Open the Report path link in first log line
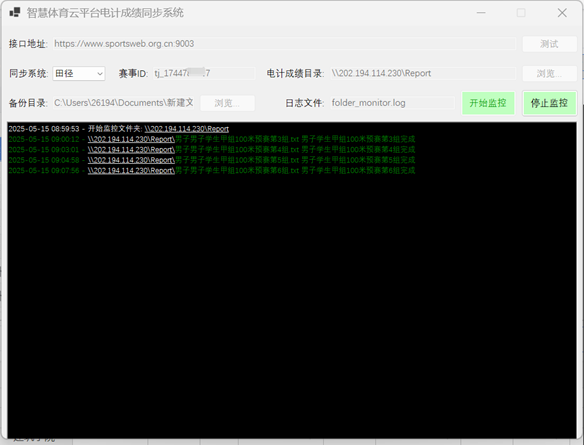Viewport: 584px width, 445px height. pos(187,129)
